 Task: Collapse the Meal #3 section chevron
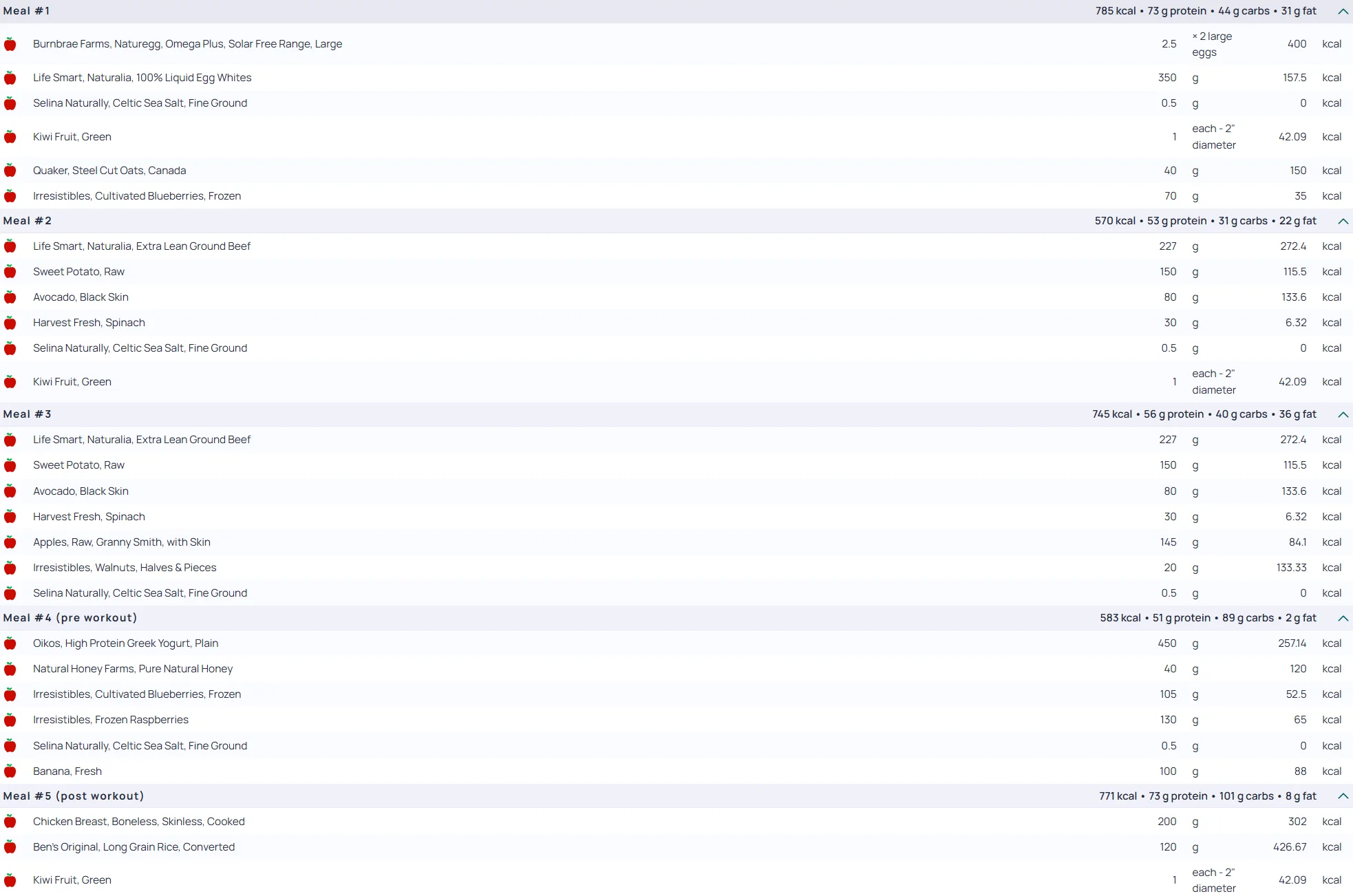[x=1343, y=414]
